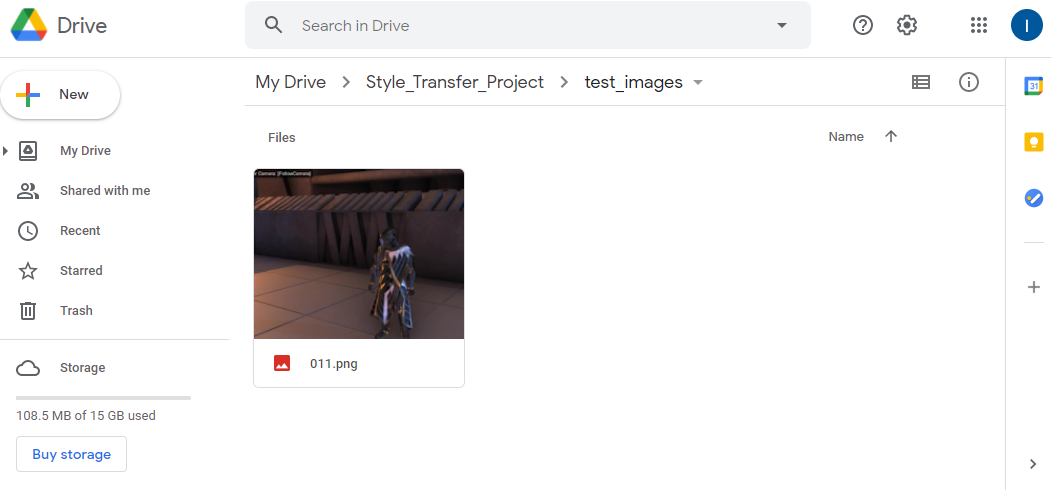Open search options dropdown arrow
The image size is (1051, 490).
(781, 25)
